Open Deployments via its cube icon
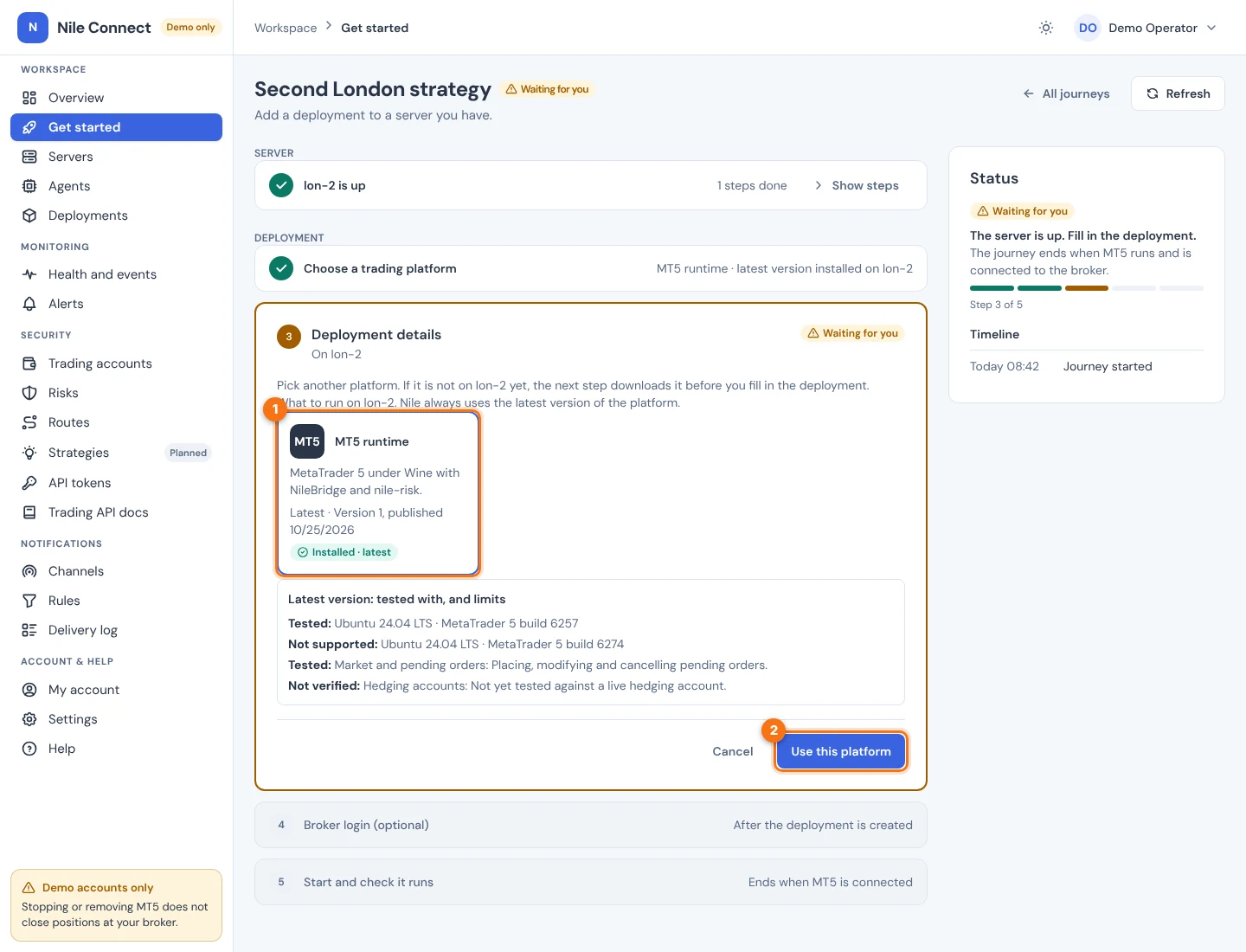Image resolution: width=1246 pixels, height=952 pixels. 29,215
